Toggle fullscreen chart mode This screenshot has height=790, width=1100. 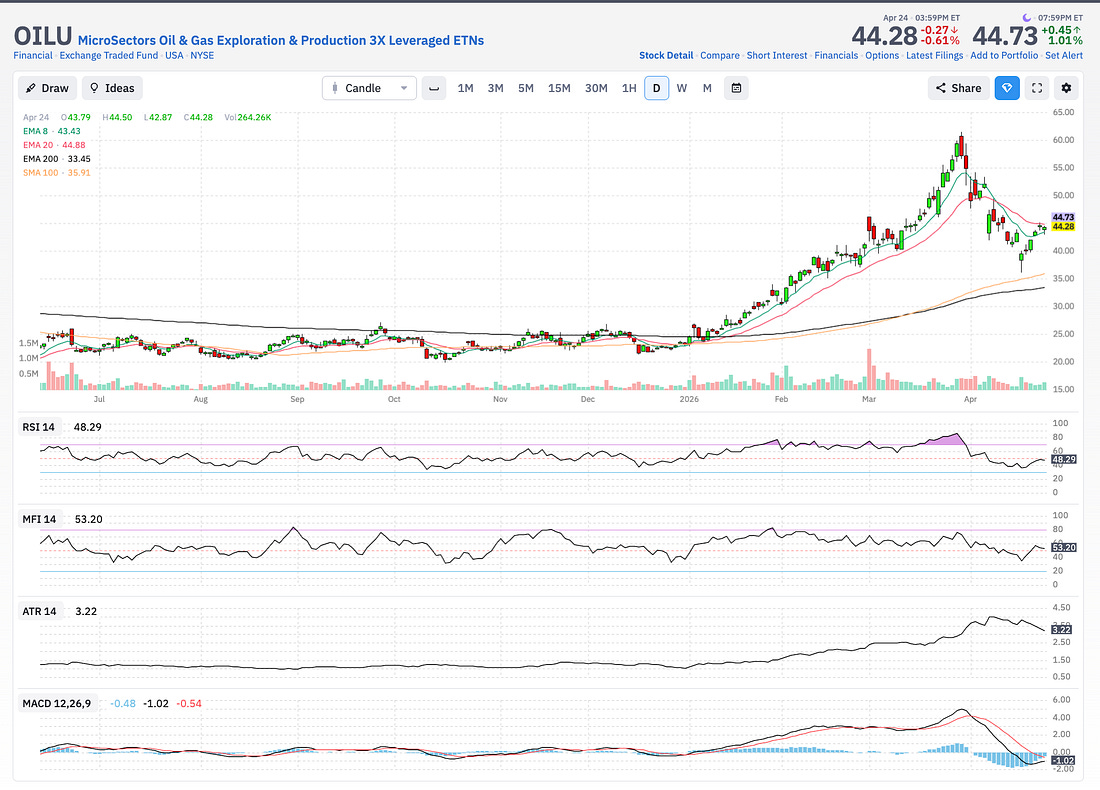pos(1037,88)
